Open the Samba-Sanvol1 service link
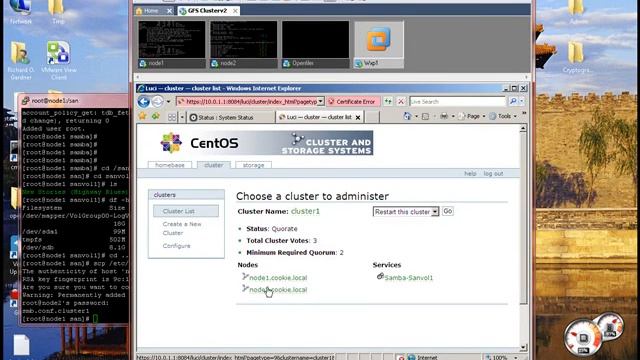Viewport: 640px width, 360px height. coord(409,278)
